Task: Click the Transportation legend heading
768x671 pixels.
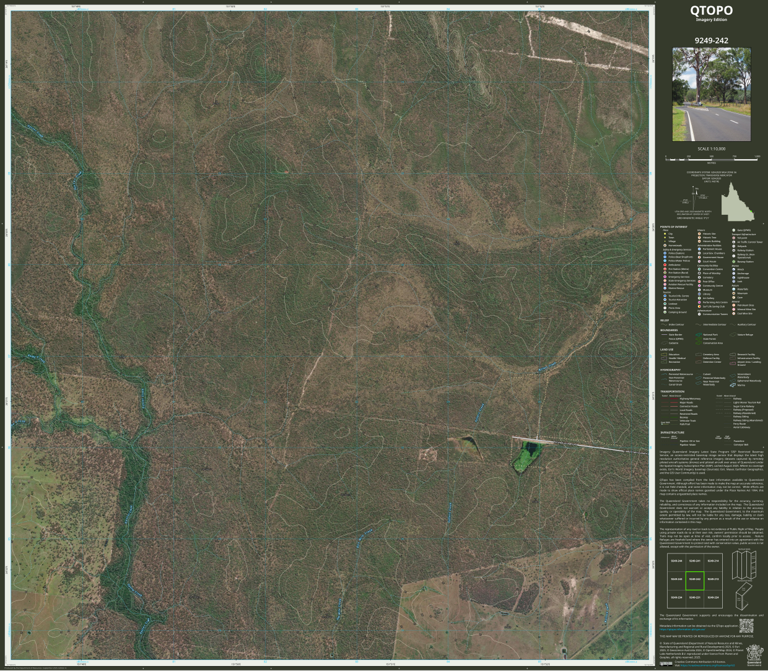Action: click(672, 391)
